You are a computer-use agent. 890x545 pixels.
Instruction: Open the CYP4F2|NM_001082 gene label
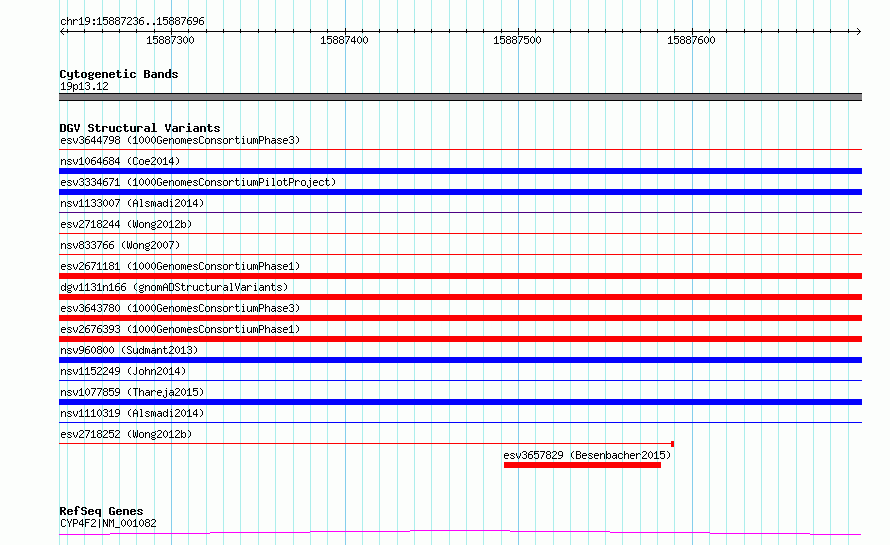point(108,523)
